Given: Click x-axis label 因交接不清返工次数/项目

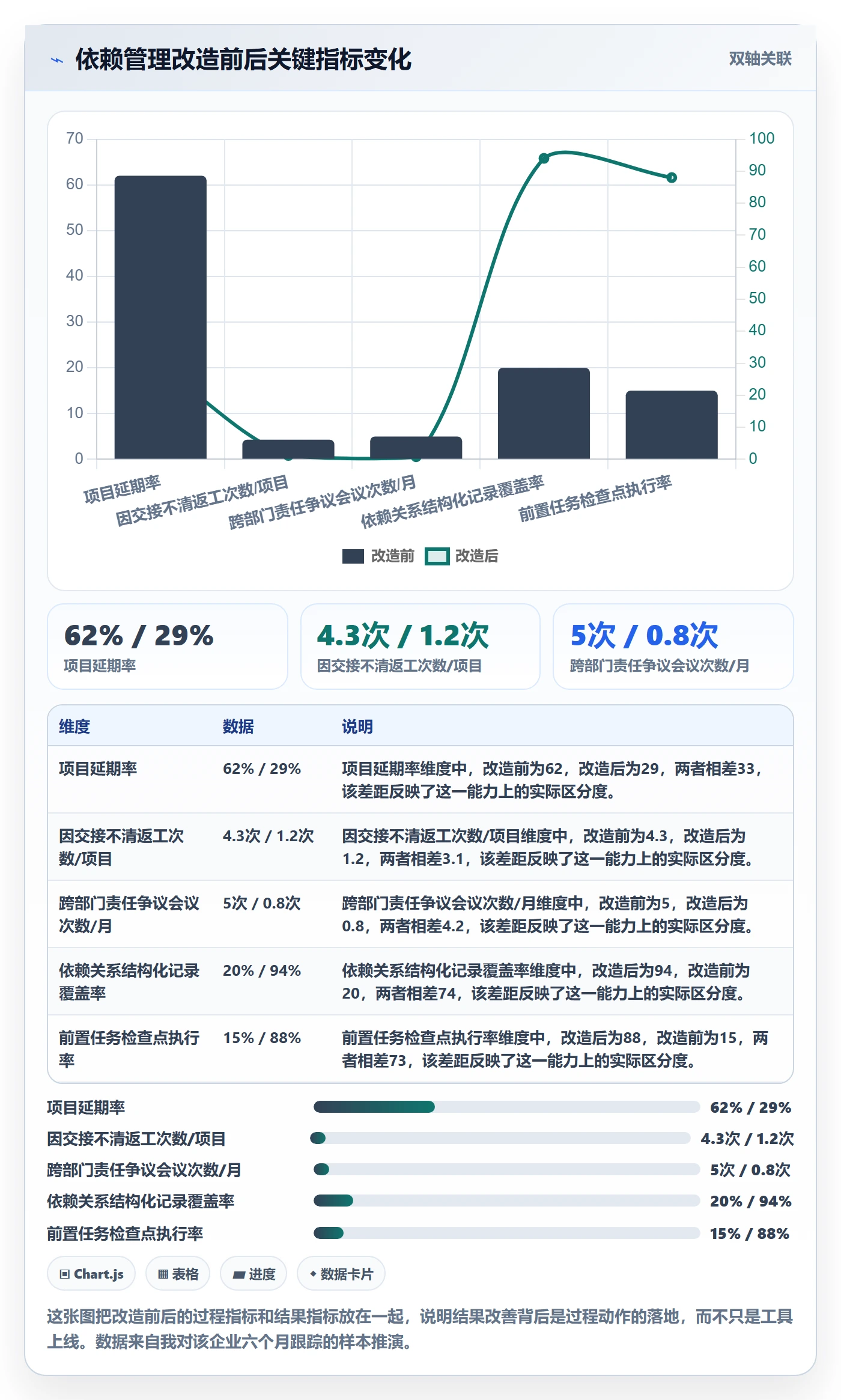Looking at the screenshot, I should point(202,501).
